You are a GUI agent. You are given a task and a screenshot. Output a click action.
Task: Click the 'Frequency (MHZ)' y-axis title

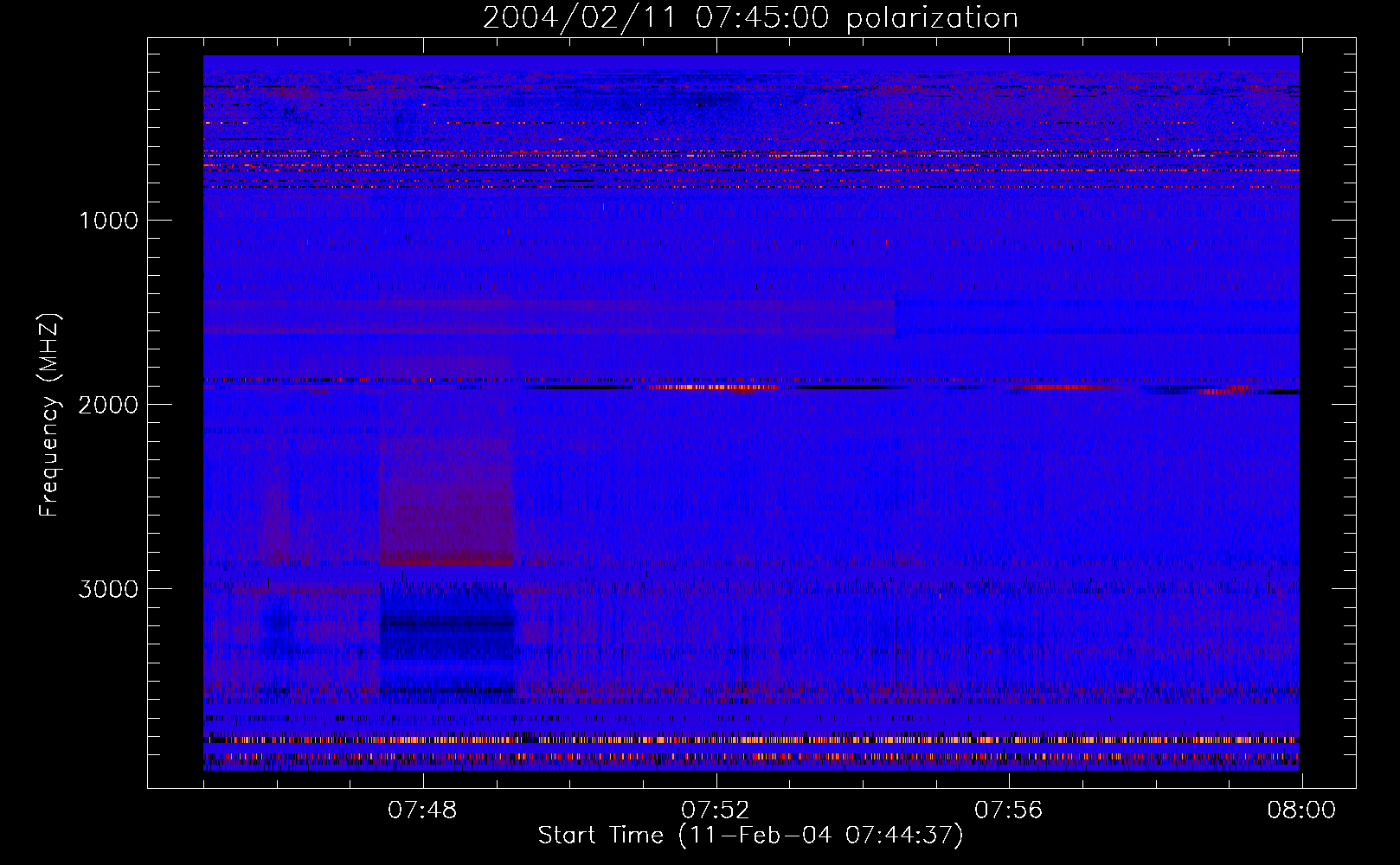coord(49,416)
